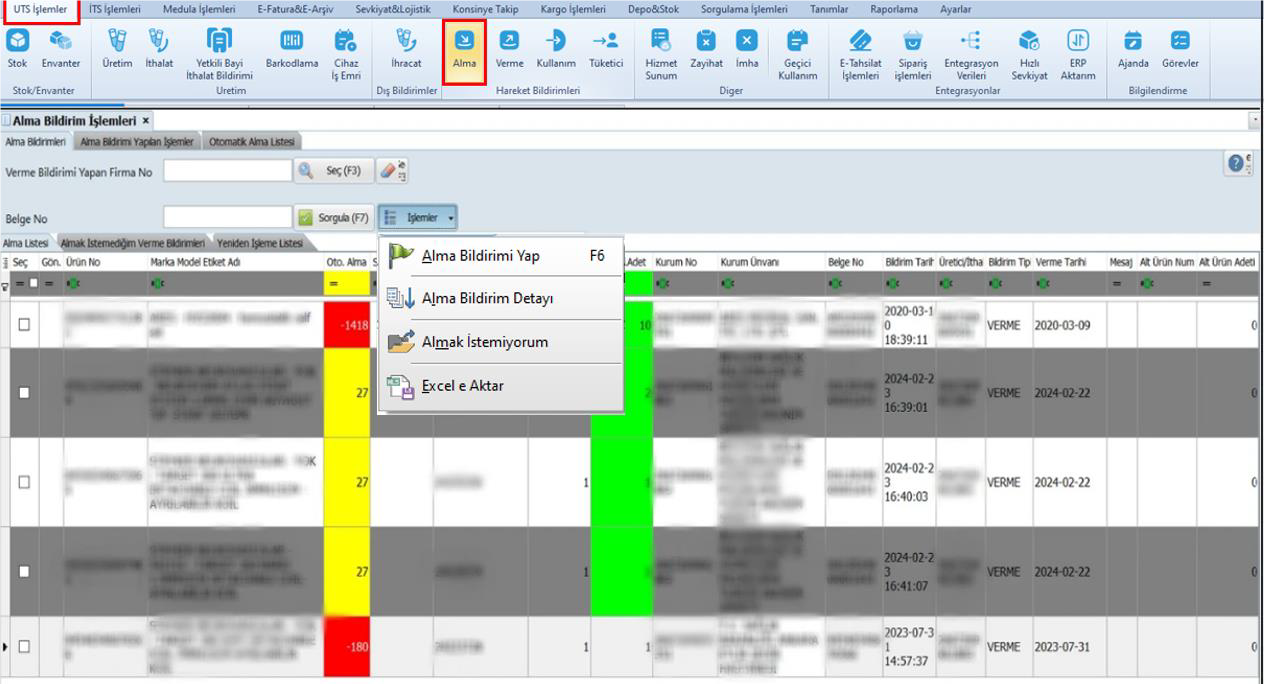Screen dimensions: 1264x684
Task: Click the Belge No input field
Action: (227, 217)
